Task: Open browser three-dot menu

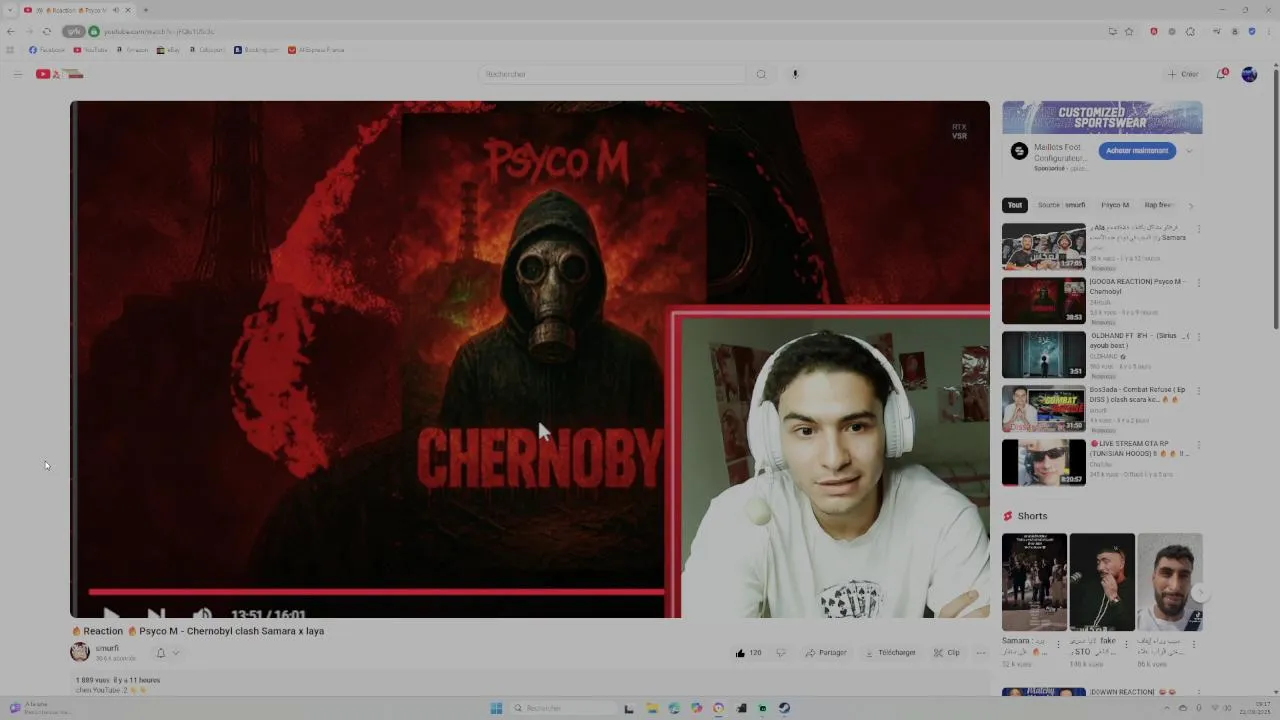Action: pos(1269,31)
